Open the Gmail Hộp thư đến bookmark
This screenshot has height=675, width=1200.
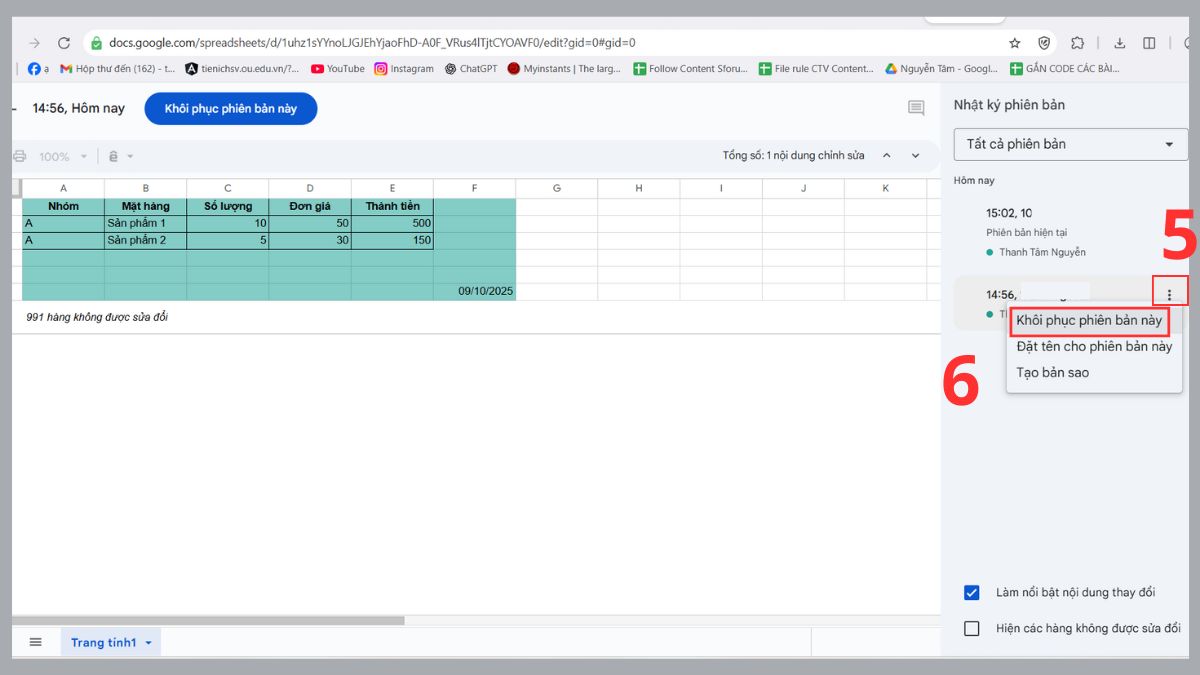pos(118,69)
